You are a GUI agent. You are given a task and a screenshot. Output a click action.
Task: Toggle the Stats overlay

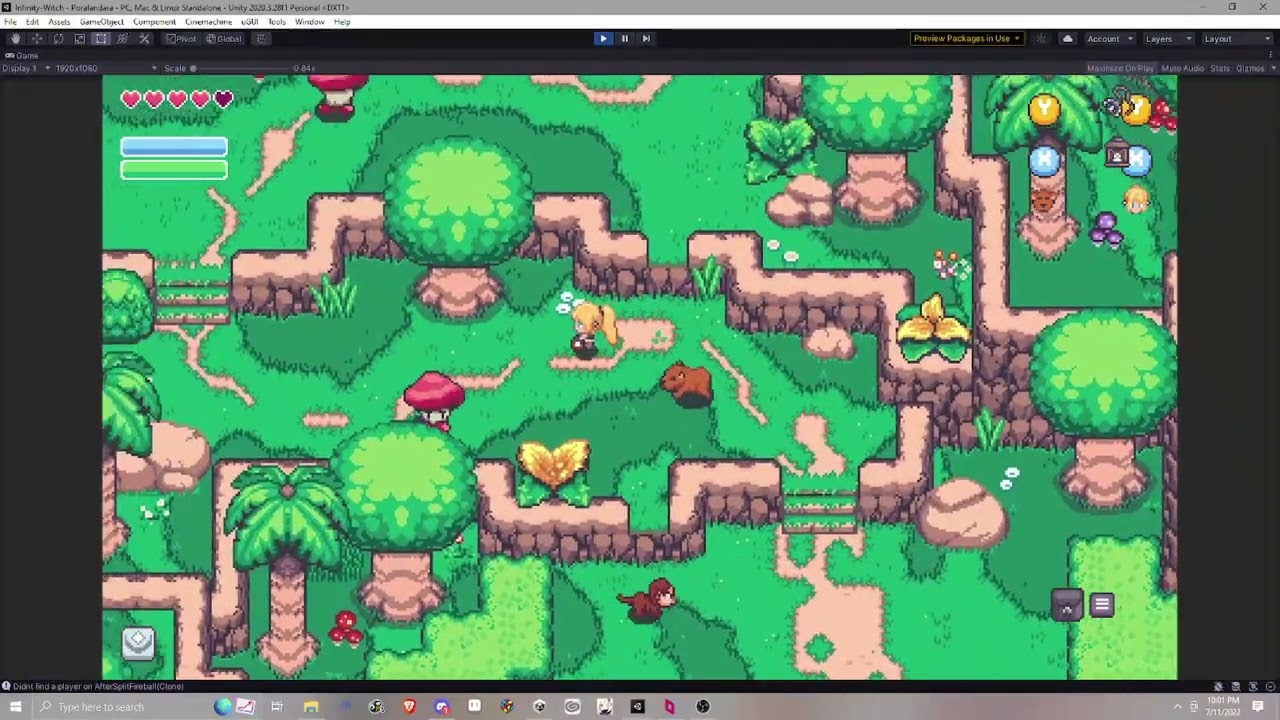tap(1220, 68)
